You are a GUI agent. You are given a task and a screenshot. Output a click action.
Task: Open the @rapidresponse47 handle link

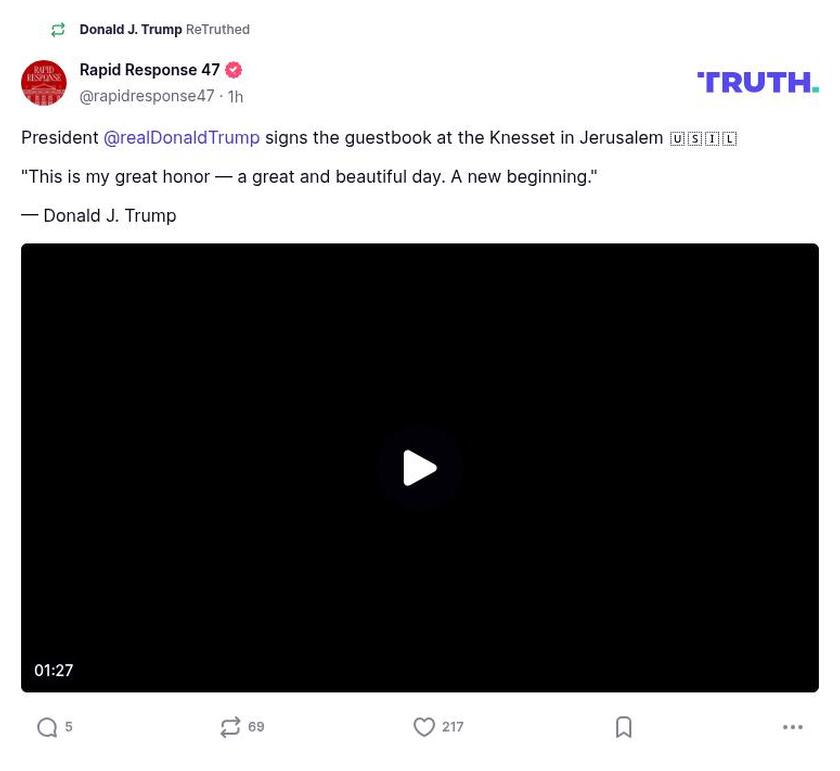point(146,96)
